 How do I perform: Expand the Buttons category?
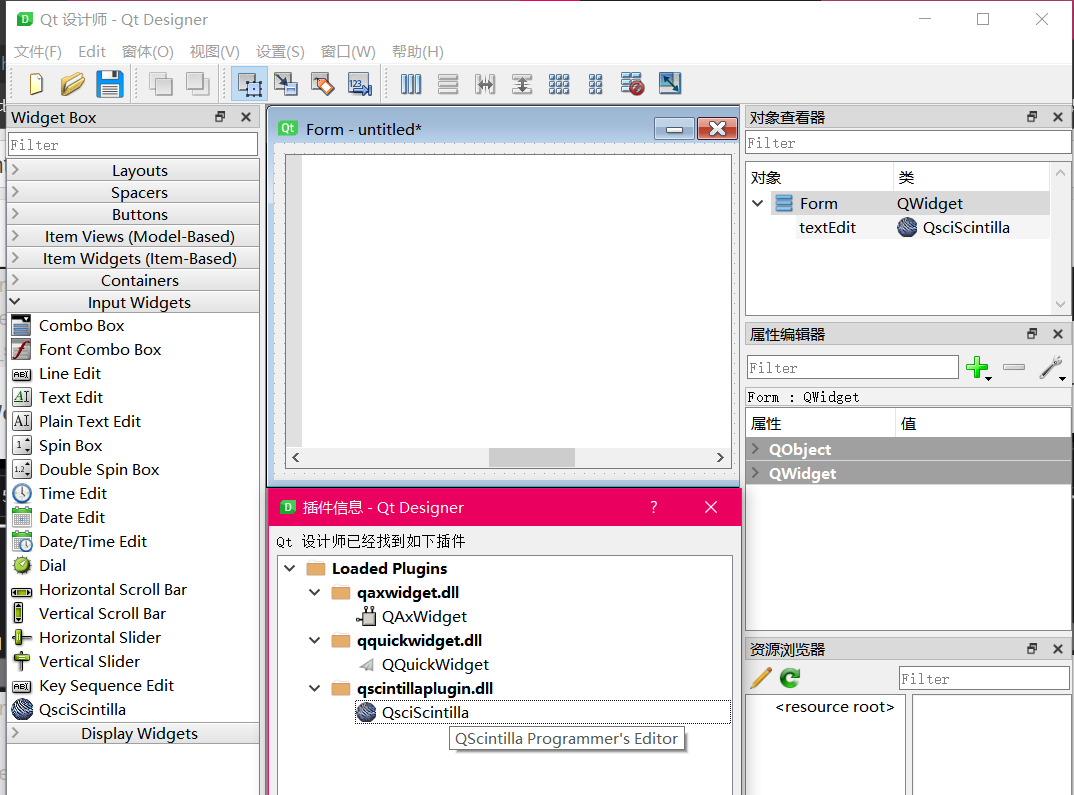[134, 214]
